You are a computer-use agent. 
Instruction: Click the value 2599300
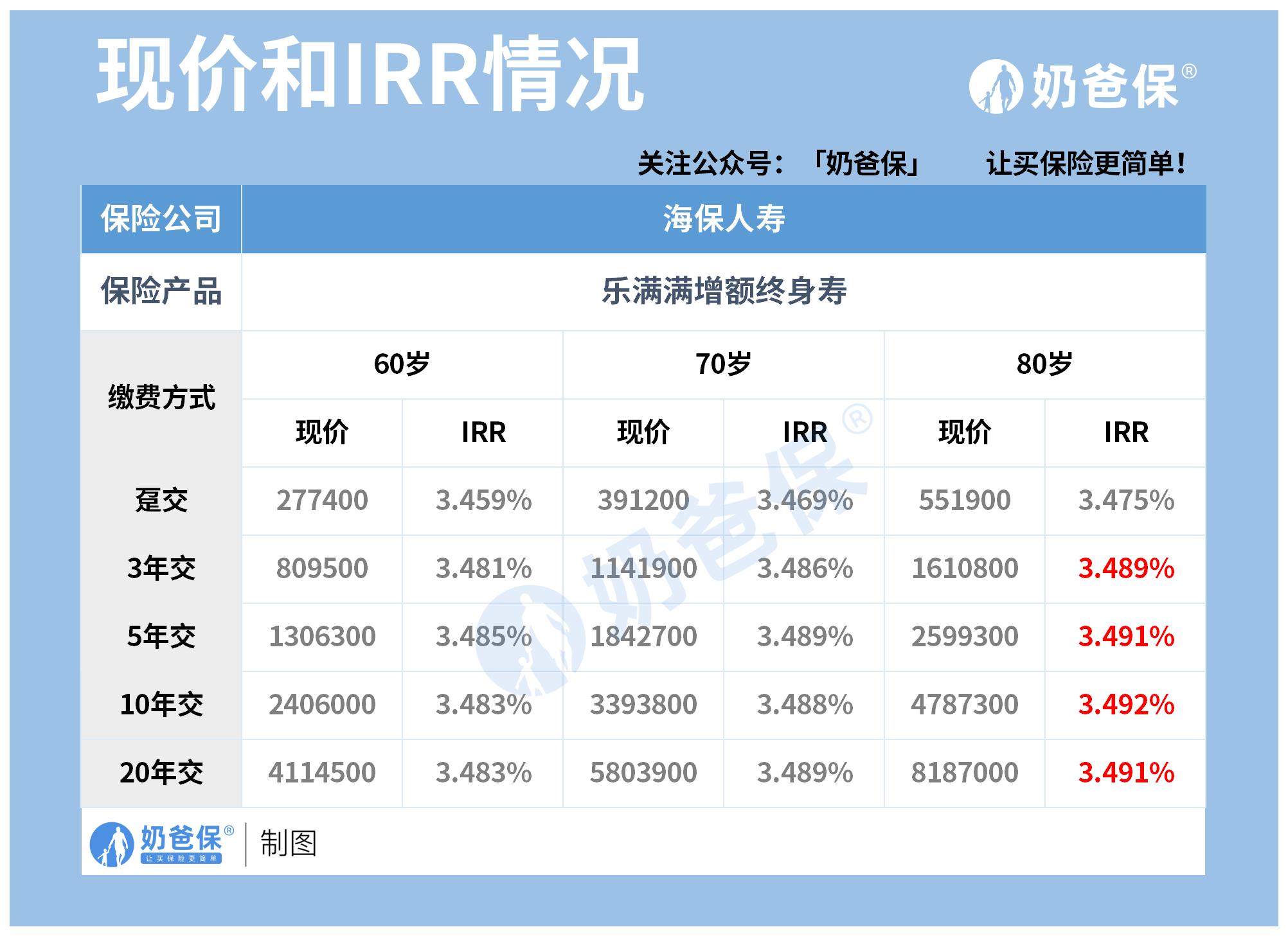coord(965,637)
